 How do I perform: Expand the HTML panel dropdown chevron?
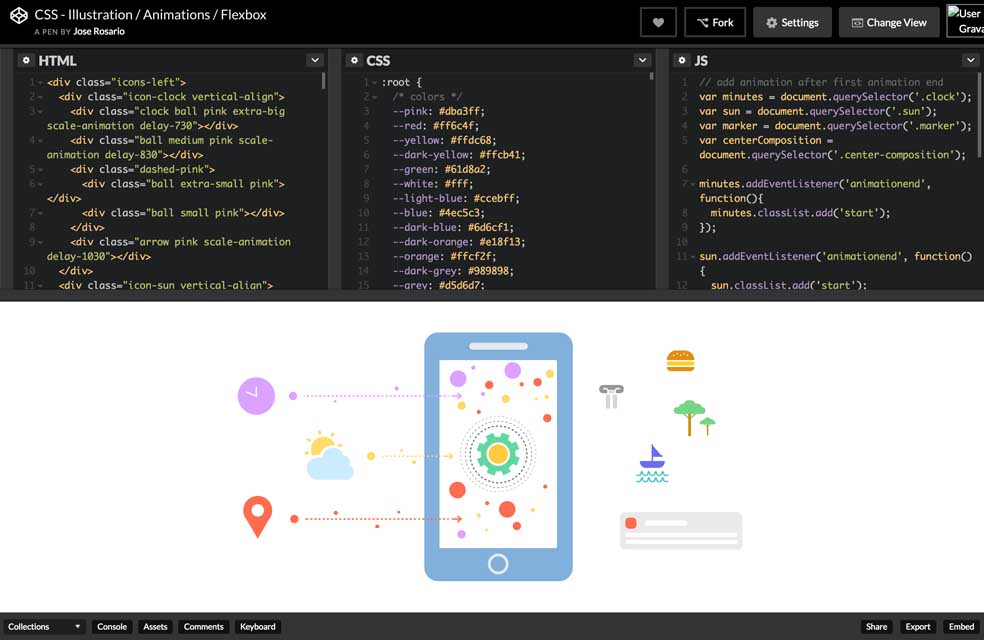tap(314, 61)
